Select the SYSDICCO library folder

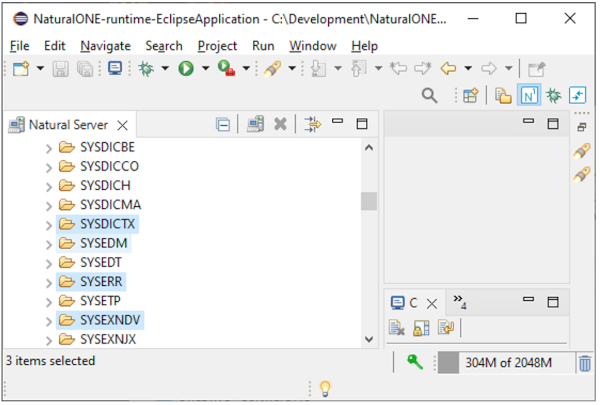(x=99, y=167)
